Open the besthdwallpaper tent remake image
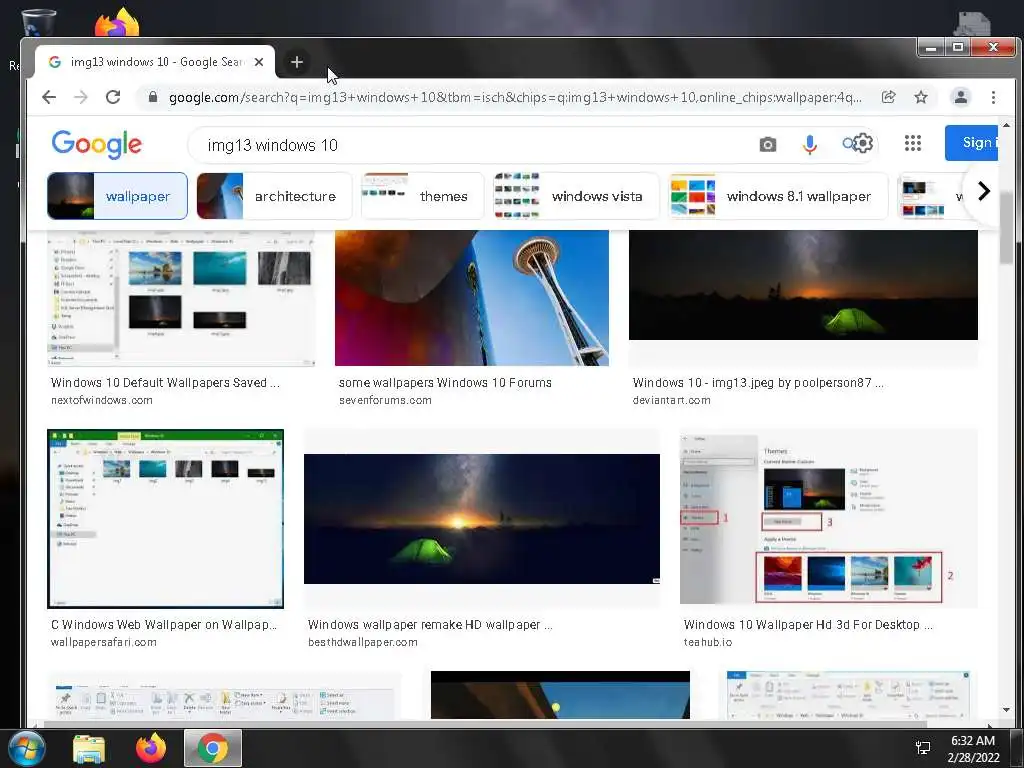 [x=482, y=519]
